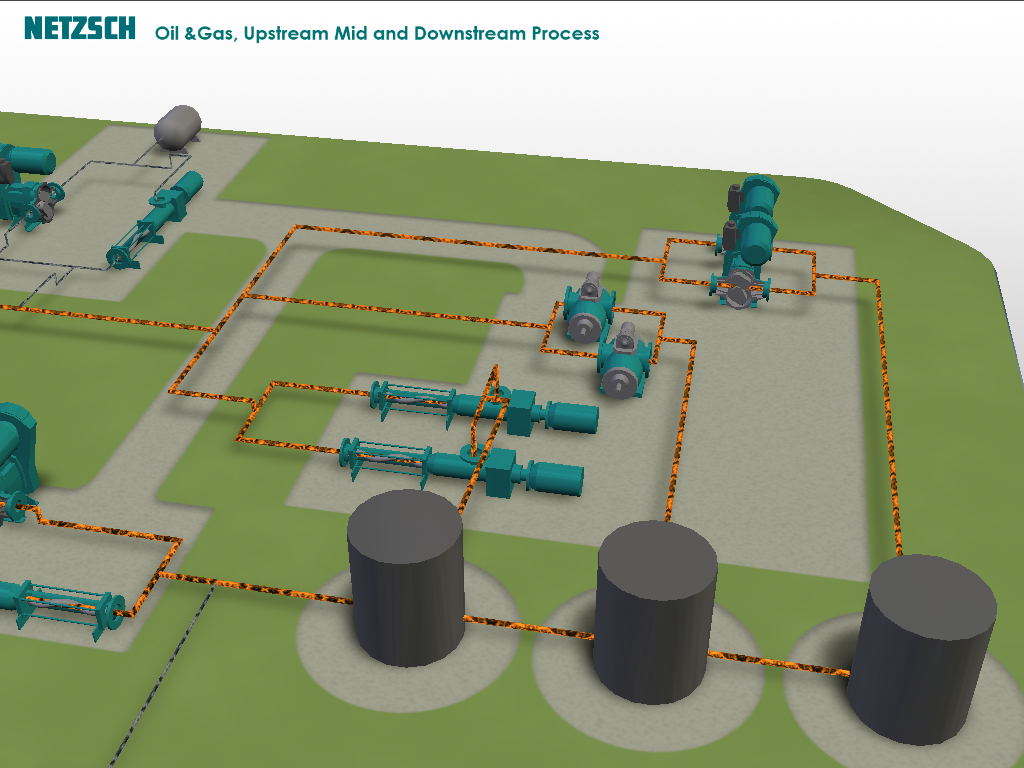Select the rightmost dark storage tank
Viewport: 1024px width, 768px height.
coord(921,649)
